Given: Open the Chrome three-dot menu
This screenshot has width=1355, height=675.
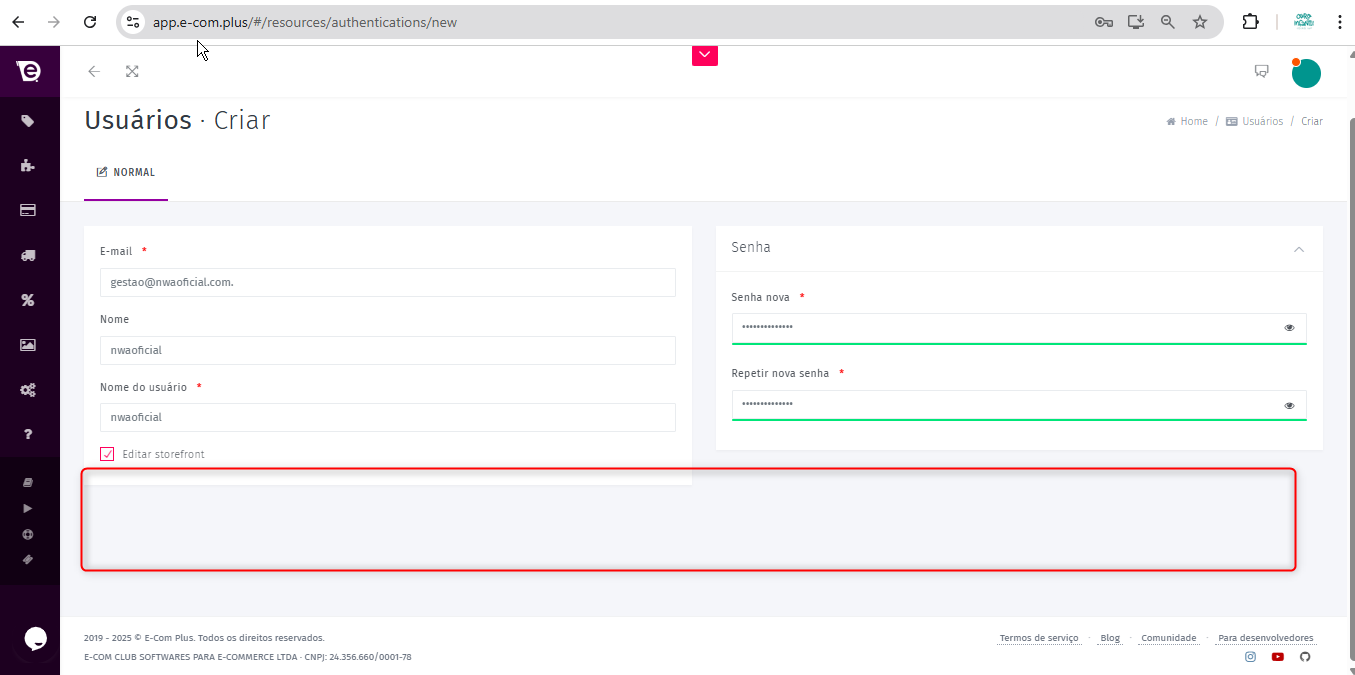Looking at the screenshot, I should click(1339, 22).
